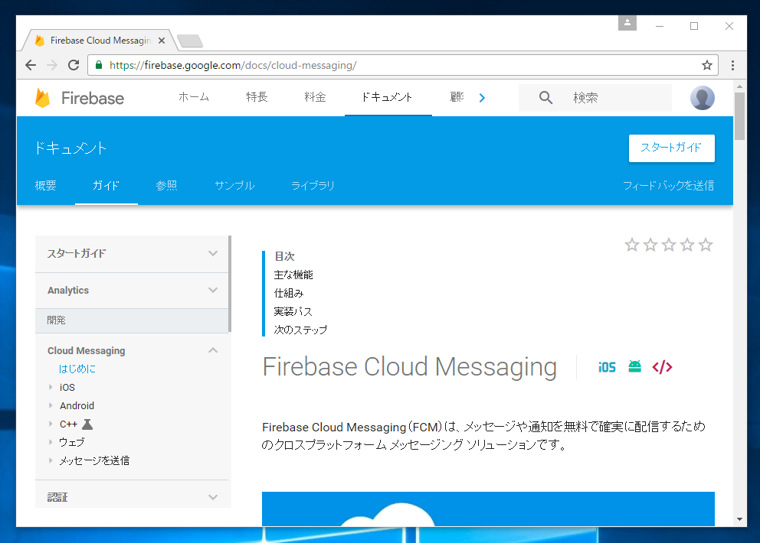
Task: Click the green padlock security icon
Action: 99,65
